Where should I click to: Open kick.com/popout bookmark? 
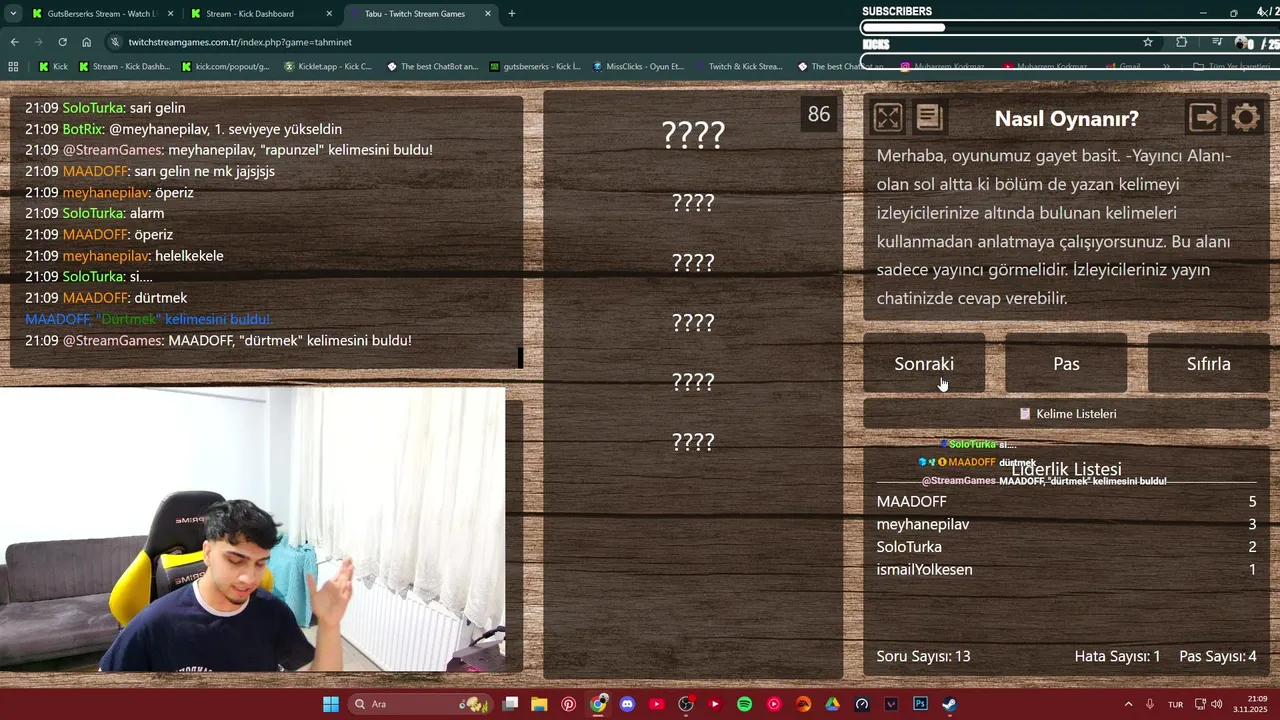click(x=226, y=67)
